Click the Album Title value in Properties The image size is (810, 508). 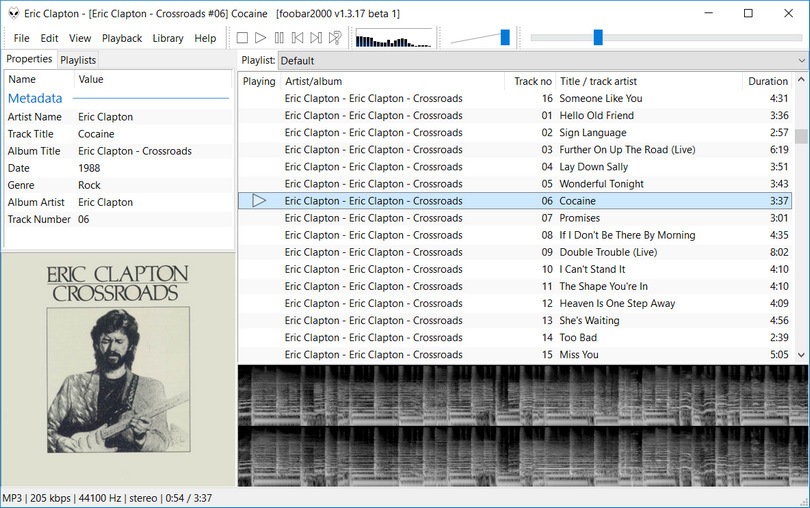(x=135, y=151)
